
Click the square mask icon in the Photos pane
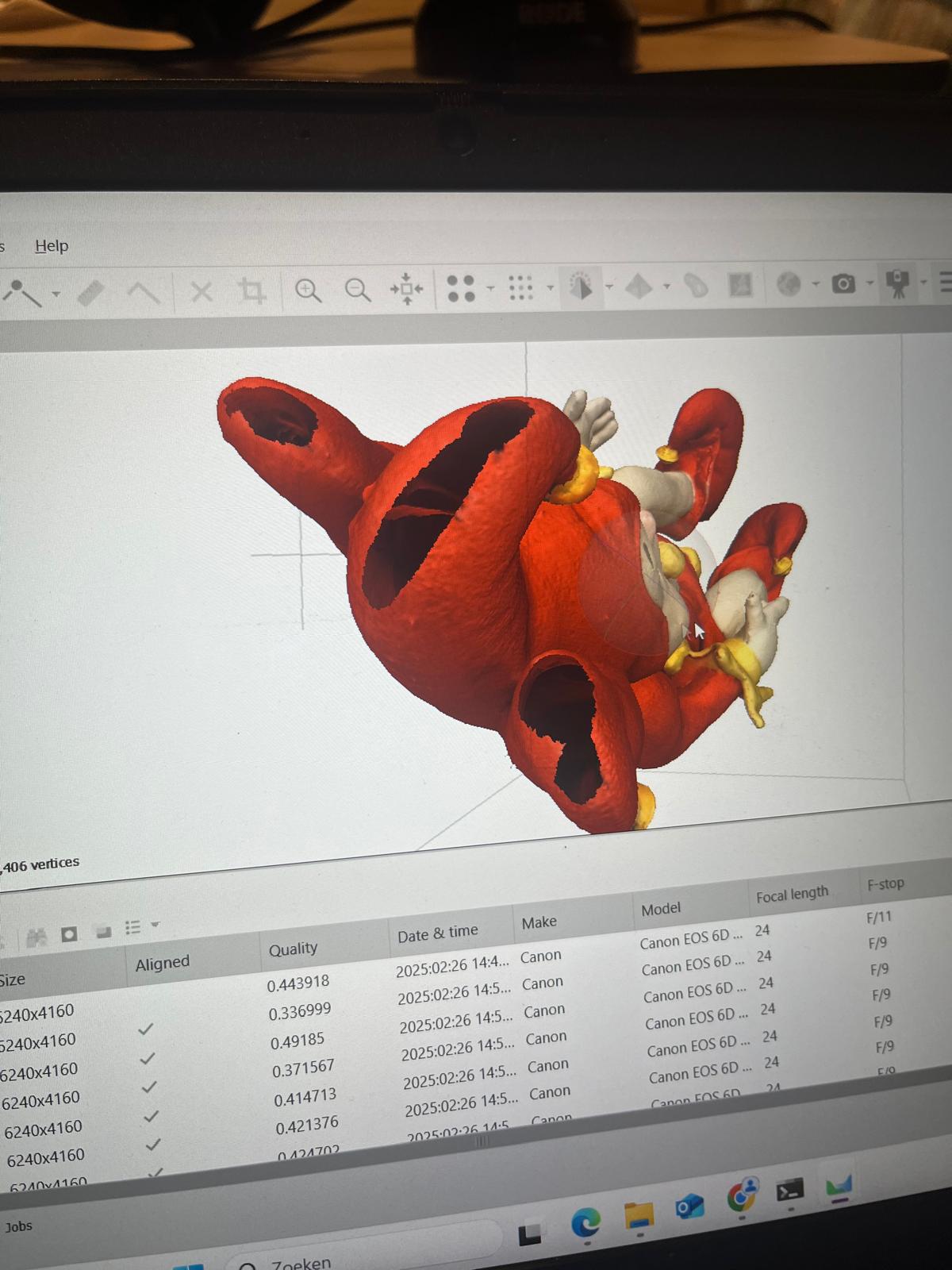(70, 933)
